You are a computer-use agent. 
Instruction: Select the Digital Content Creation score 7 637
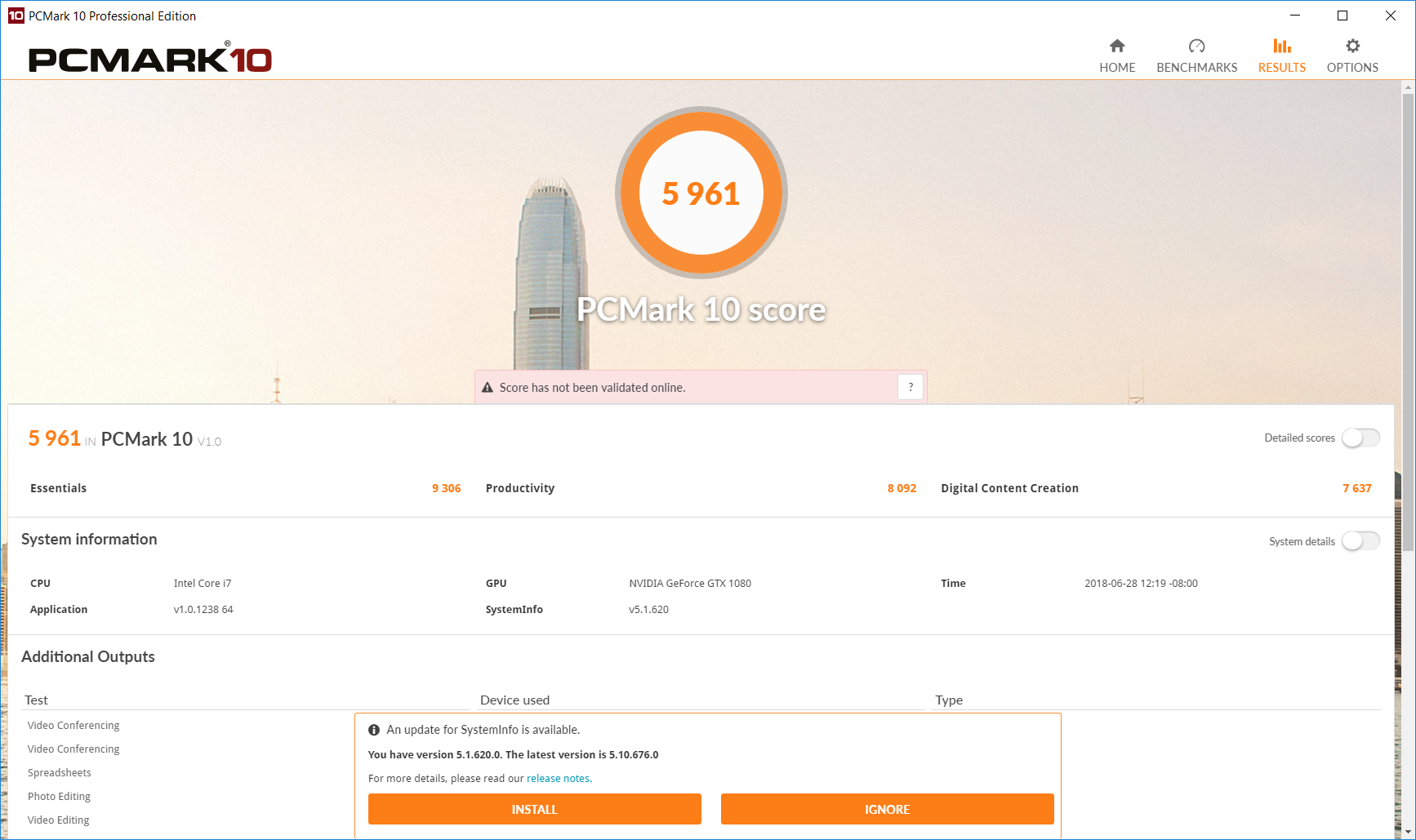(1357, 488)
